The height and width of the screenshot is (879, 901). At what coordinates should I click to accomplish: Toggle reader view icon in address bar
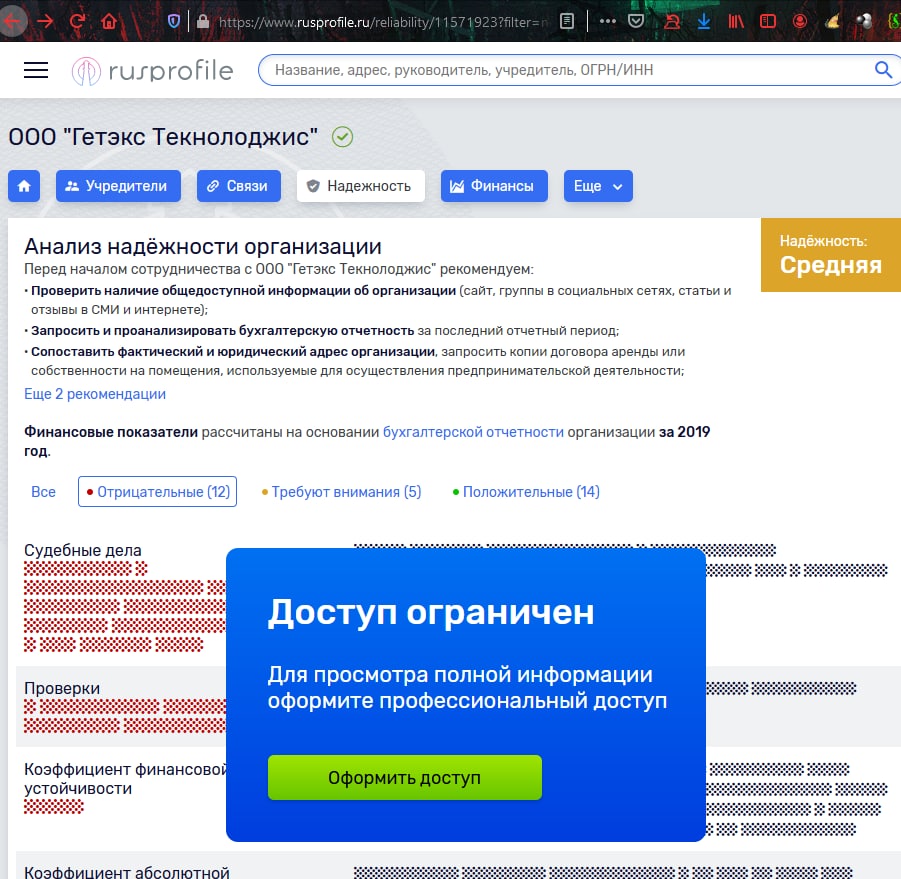click(567, 22)
